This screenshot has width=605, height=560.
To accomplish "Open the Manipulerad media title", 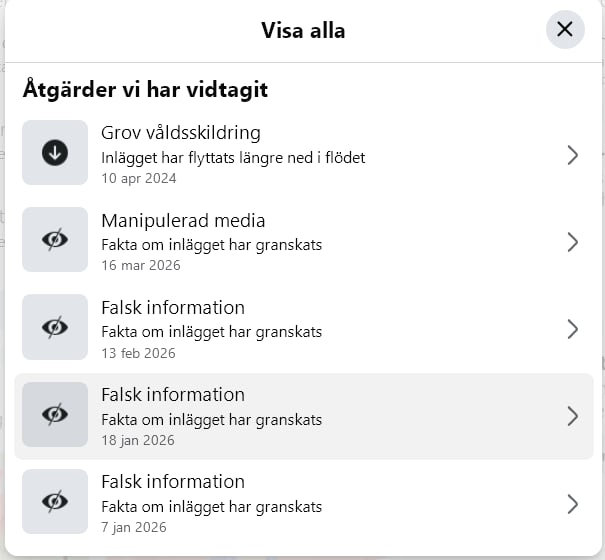I will [183, 220].
